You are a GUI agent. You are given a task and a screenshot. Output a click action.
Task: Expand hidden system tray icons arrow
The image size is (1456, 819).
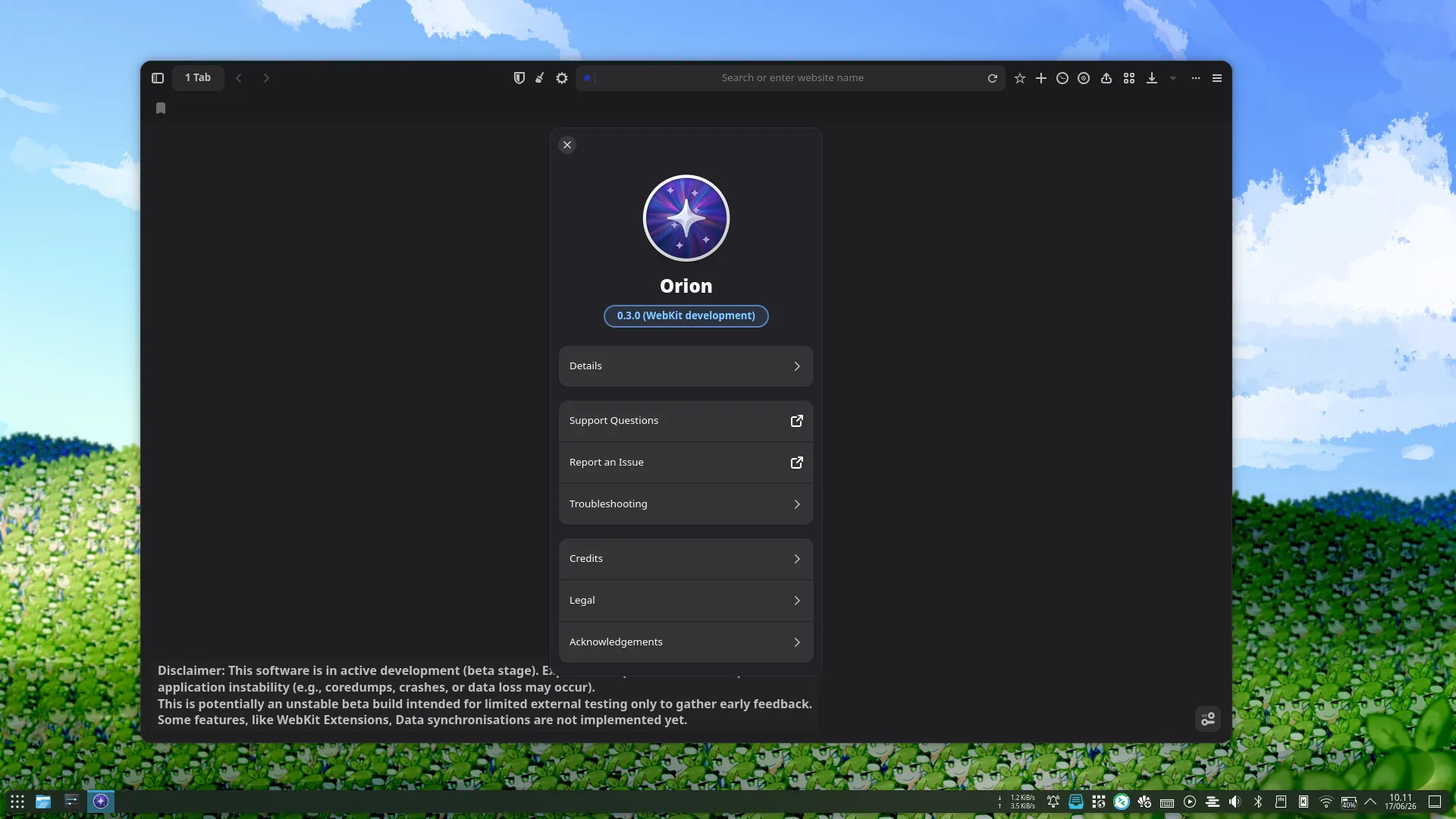coord(1370,802)
